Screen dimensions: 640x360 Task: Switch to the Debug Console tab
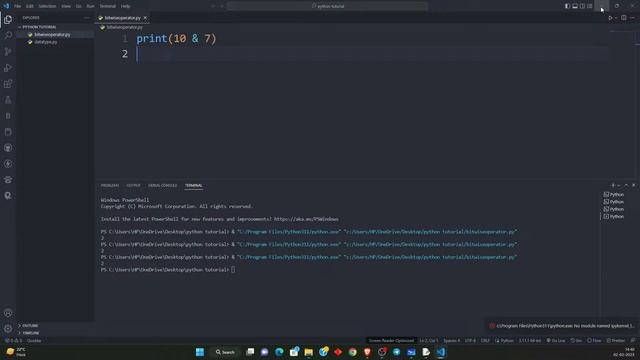162,185
